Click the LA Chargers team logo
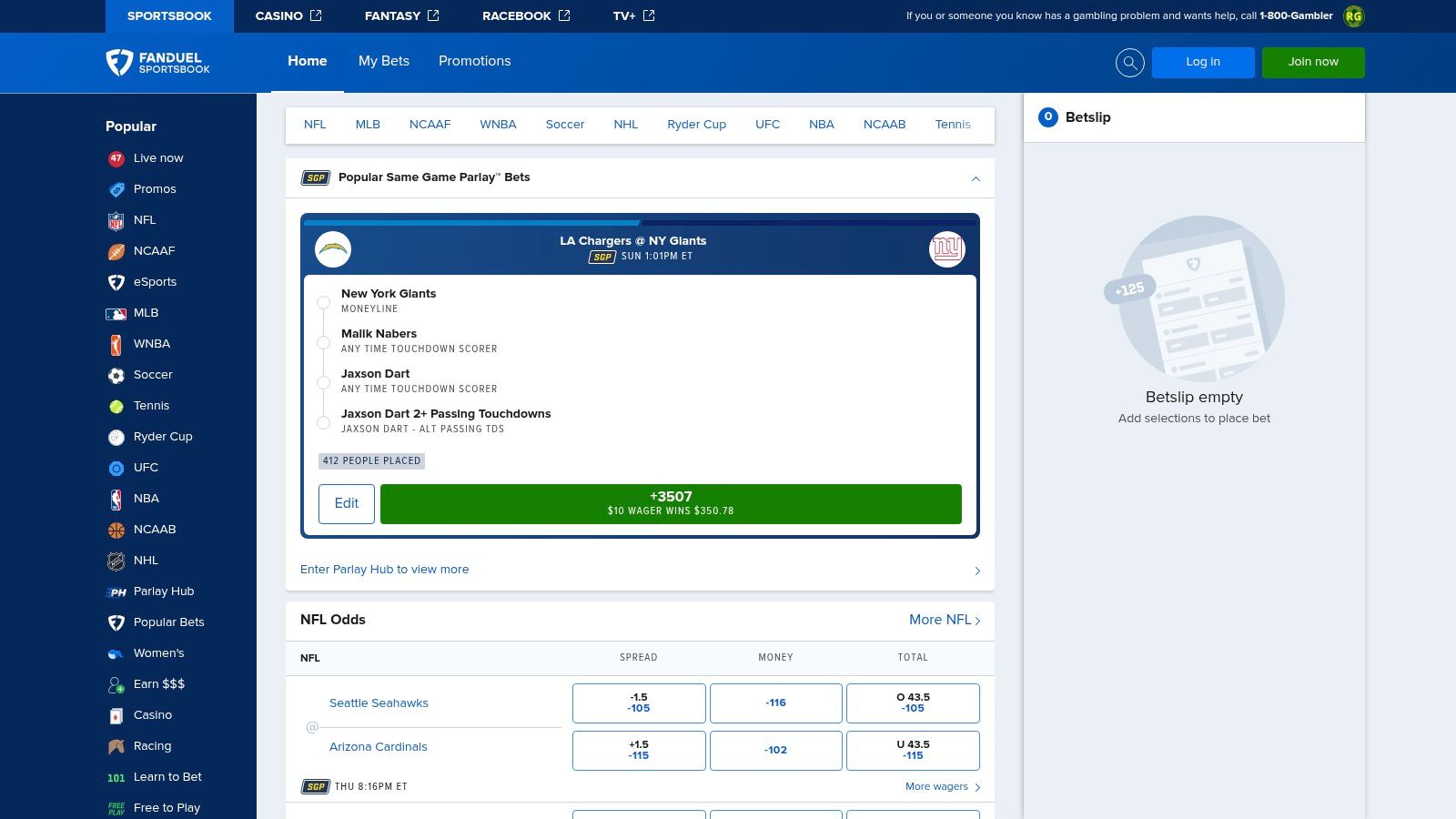This screenshot has height=819, width=1456. 333,249
